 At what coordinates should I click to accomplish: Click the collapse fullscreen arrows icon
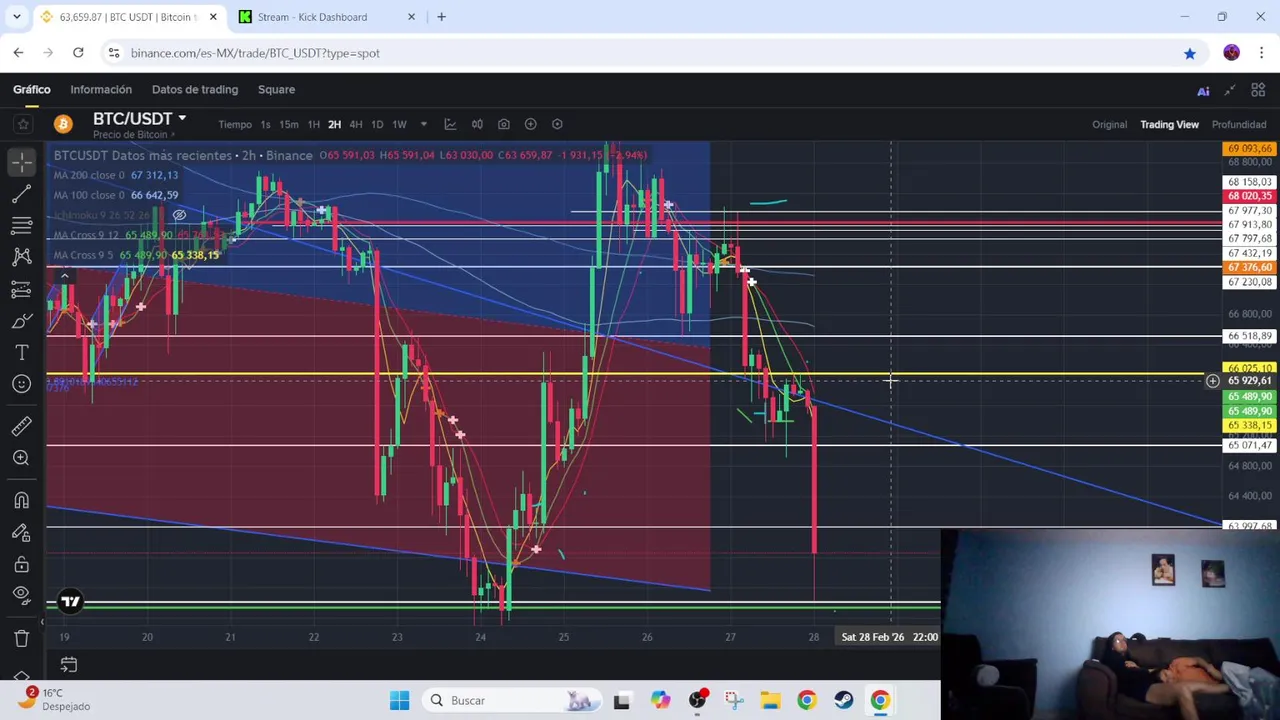(x=1230, y=90)
